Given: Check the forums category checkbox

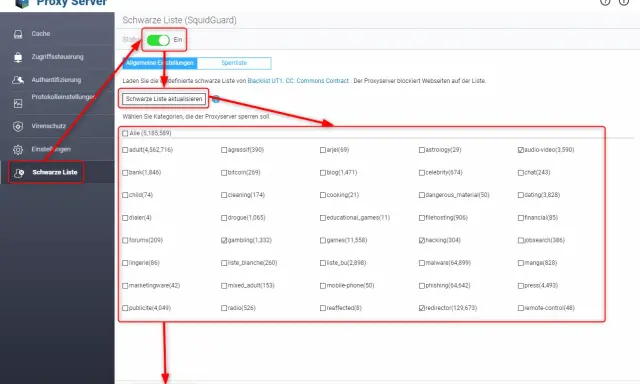Looking at the screenshot, I should pyautogui.click(x=125, y=240).
